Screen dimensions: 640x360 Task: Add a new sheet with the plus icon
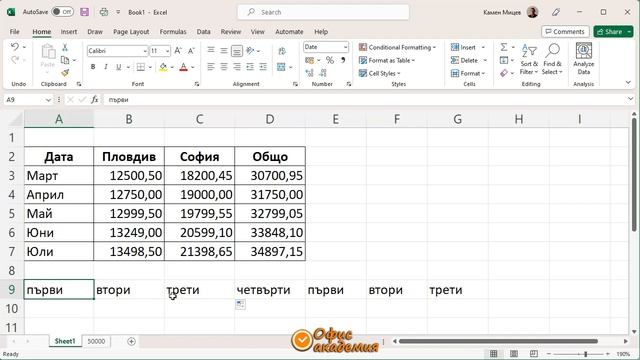[x=131, y=341]
